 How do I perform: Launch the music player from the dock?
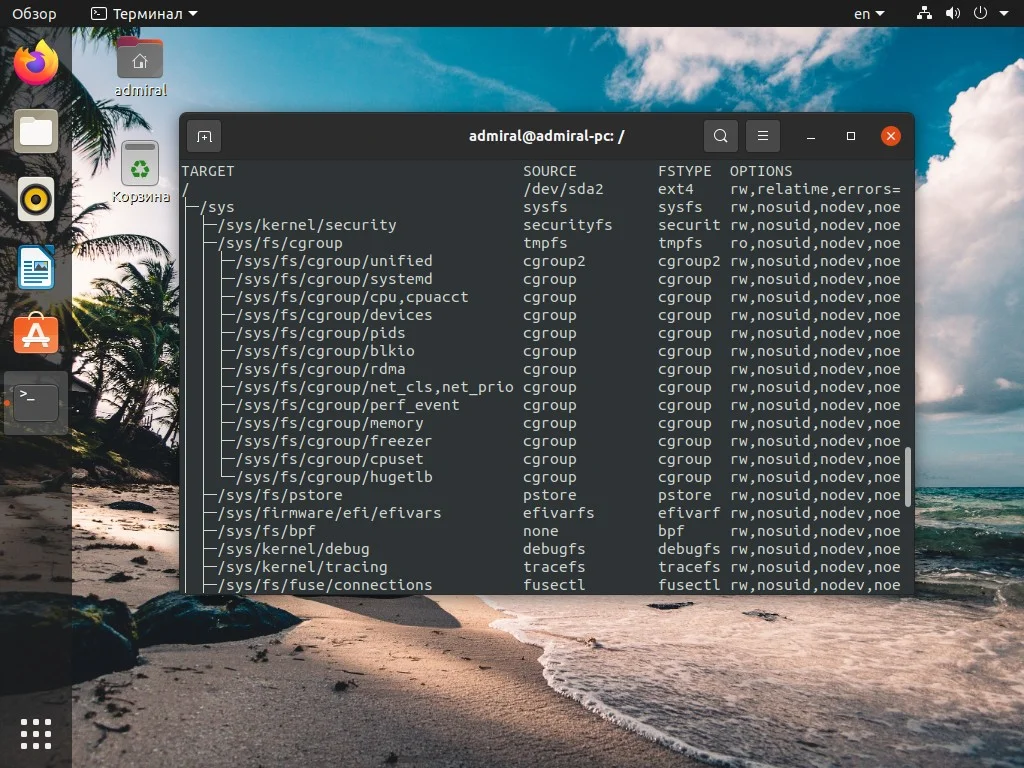35,199
